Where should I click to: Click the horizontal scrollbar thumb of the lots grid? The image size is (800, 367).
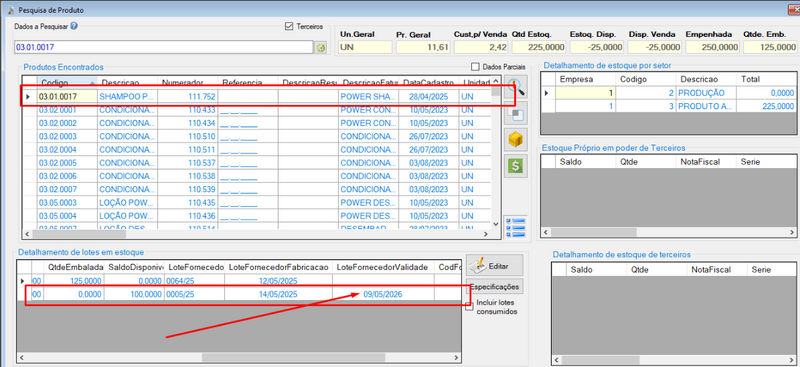point(293,357)
